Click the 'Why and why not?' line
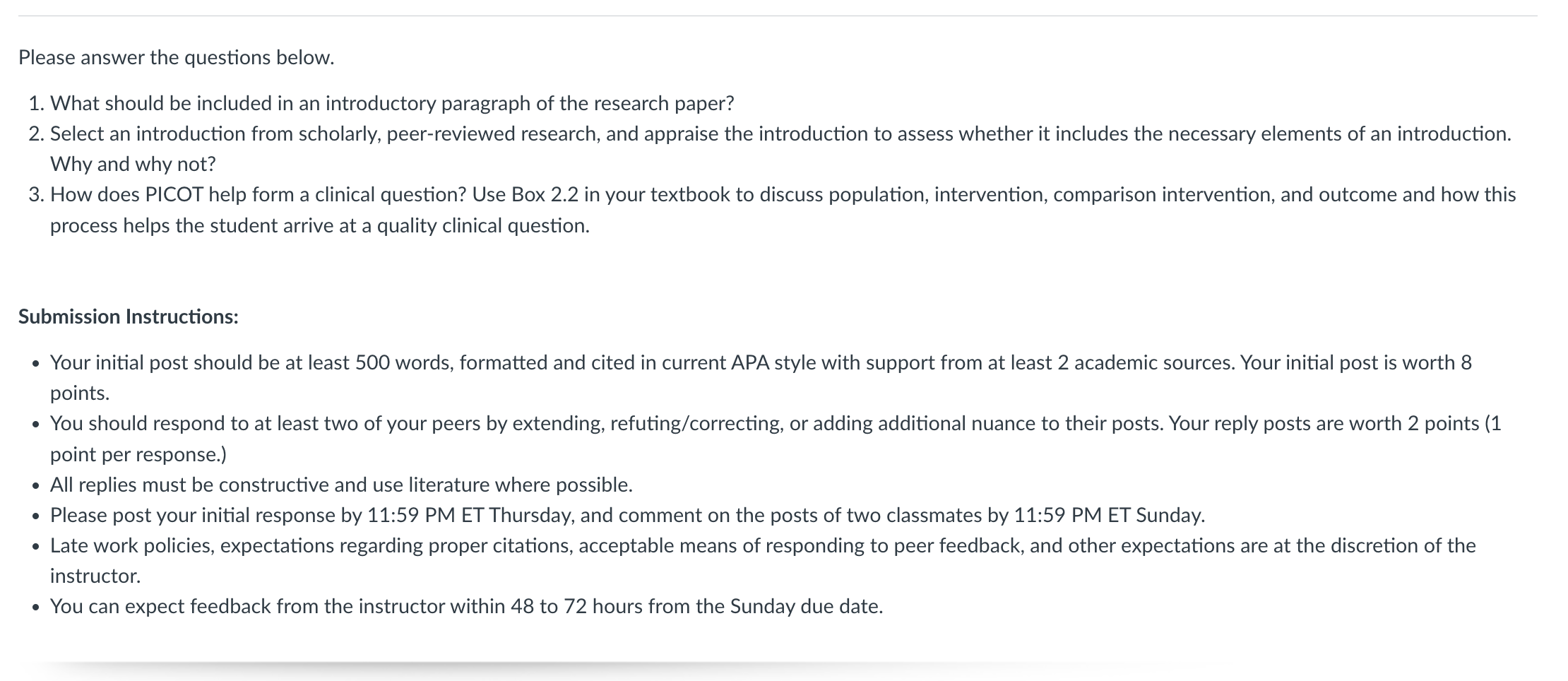This screenshot has height=681, width=1568. (133, 164)
